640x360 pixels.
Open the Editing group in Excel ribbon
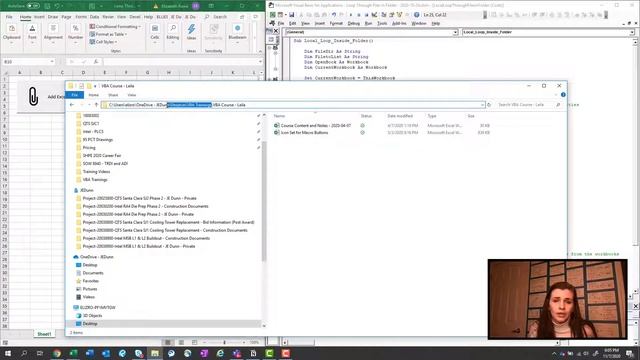(x=173, y=33)
